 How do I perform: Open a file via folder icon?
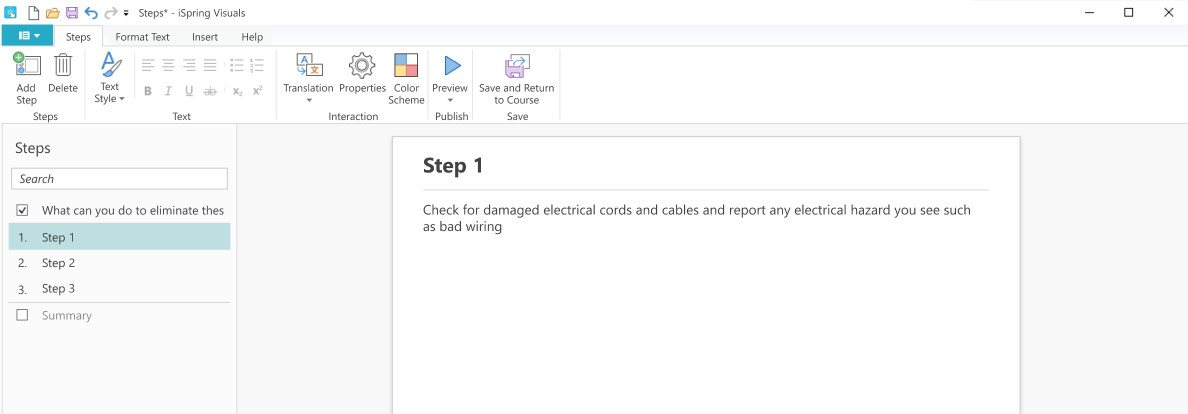coord(52,13)
